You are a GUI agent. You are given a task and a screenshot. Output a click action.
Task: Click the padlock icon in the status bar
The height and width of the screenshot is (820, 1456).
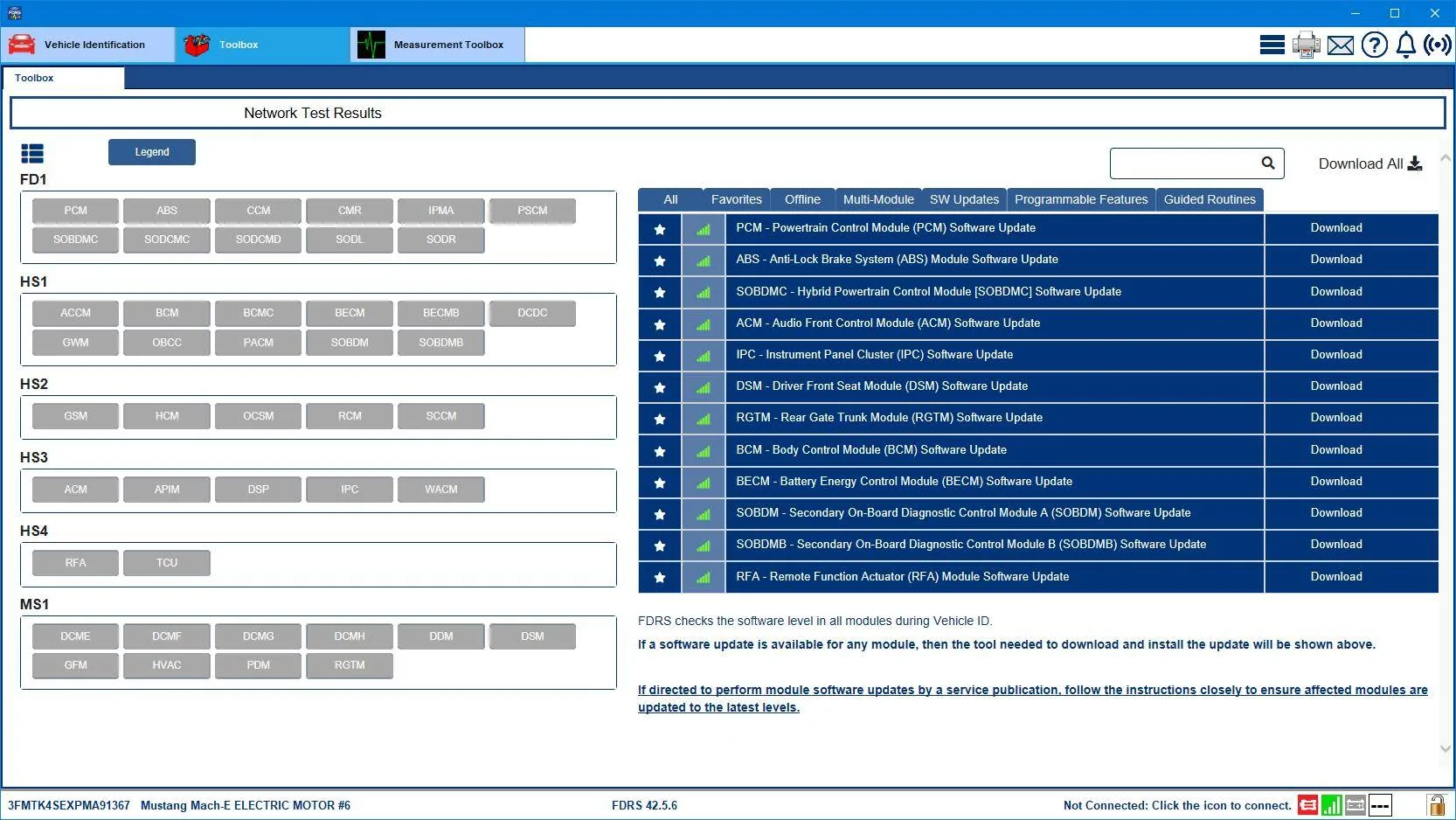click(1436, 805)
